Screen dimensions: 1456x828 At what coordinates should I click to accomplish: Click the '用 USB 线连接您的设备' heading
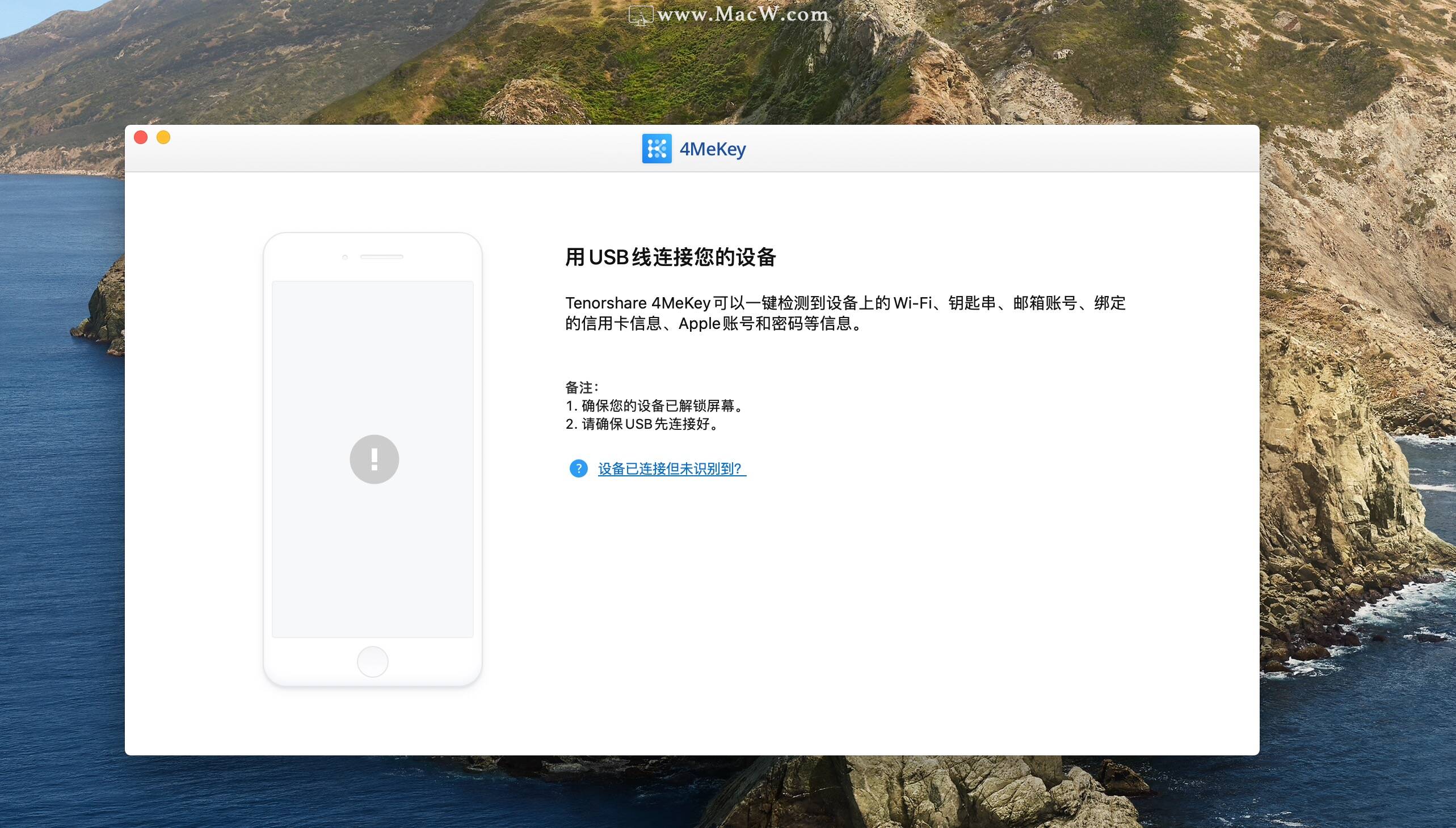click(x=671, y=257)
